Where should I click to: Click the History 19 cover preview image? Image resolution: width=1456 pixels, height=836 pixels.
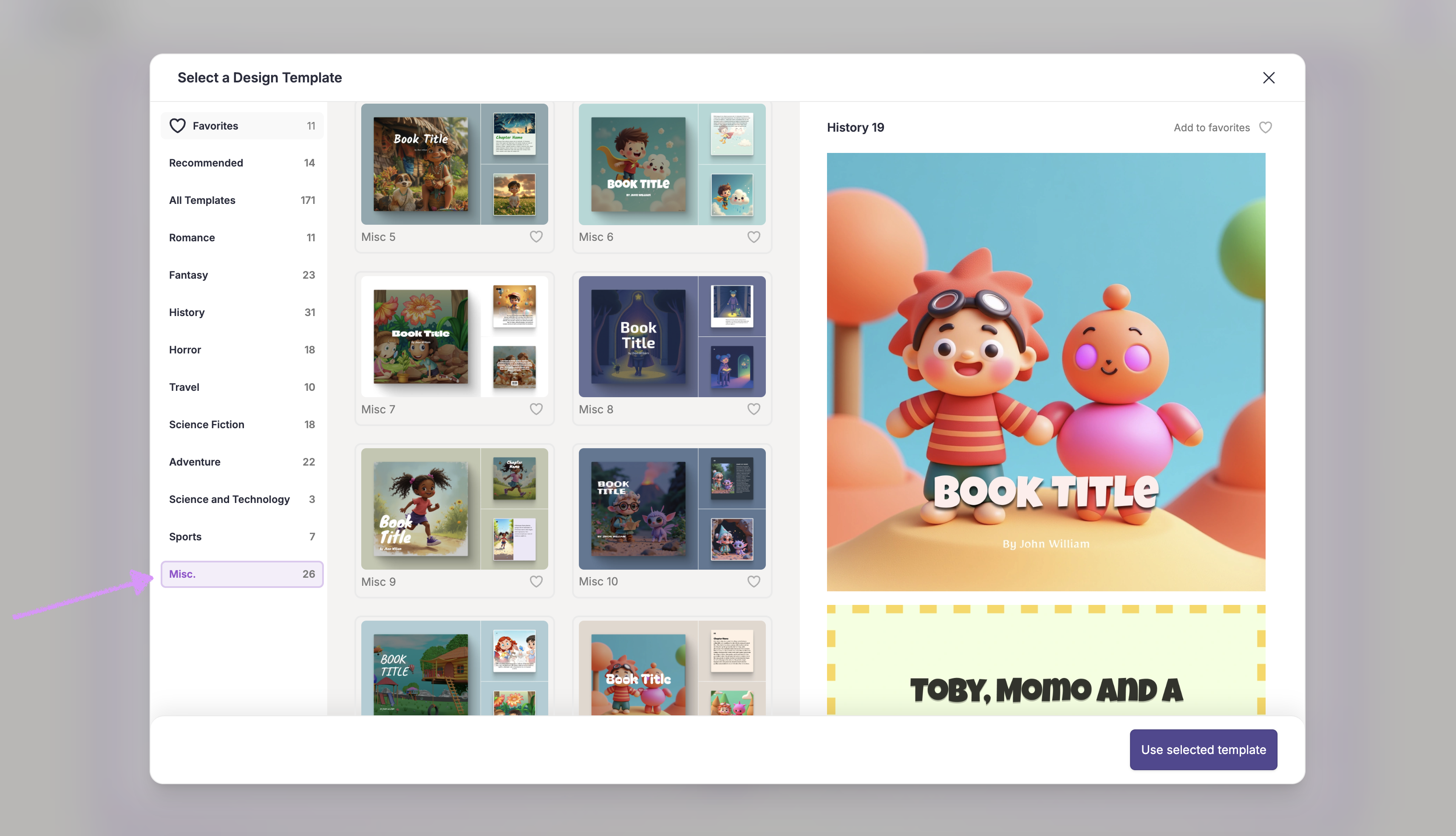pos(1046,372)
